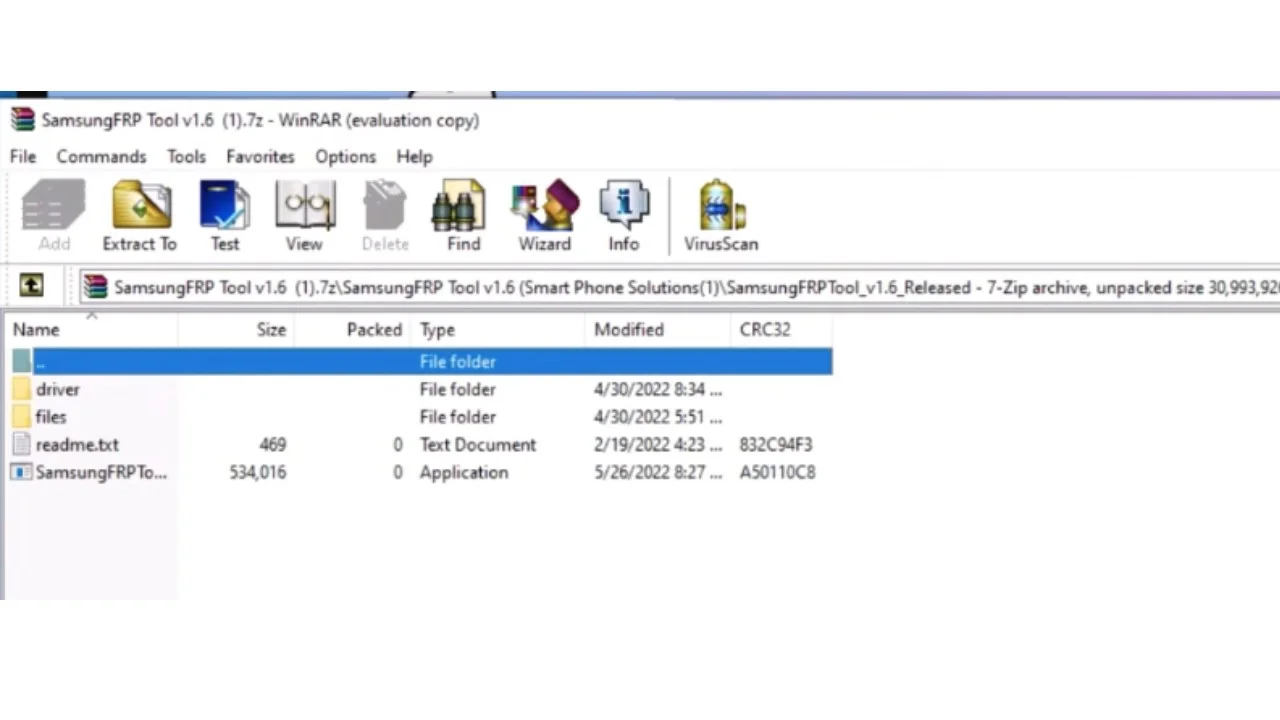Click 'File folder' type in driver row
The height and width of the screenshot is (720, 1280).
[x=458, y=389]
